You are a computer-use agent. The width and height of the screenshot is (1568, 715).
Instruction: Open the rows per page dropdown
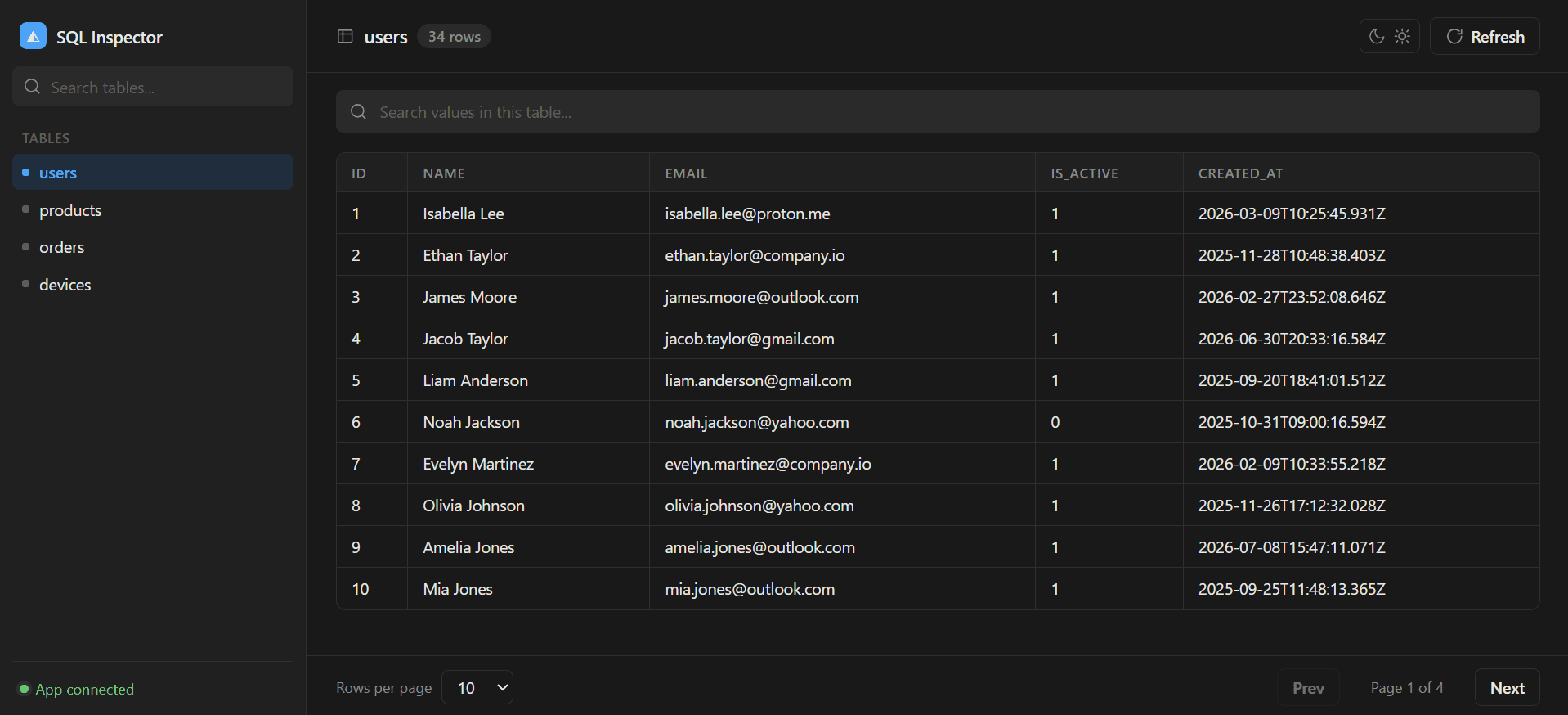477,687
